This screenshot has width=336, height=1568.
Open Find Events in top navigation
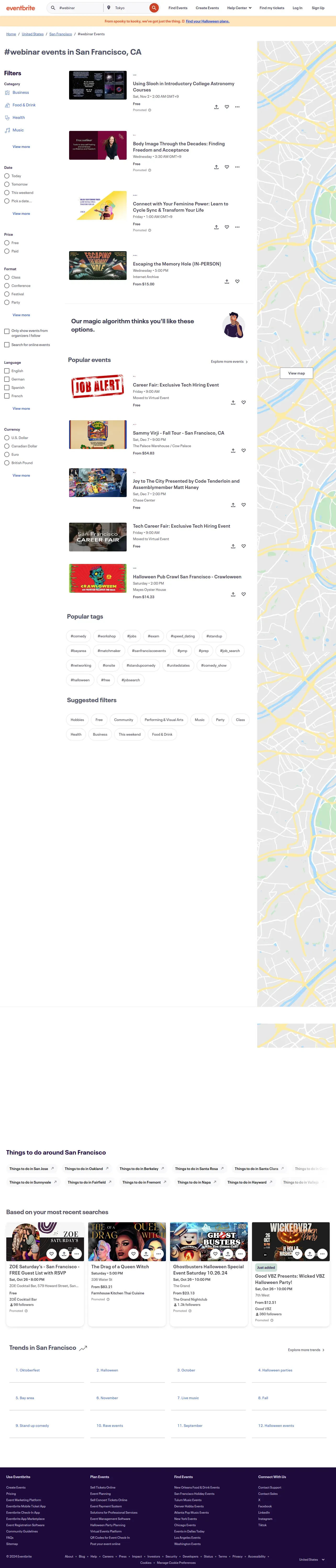click(x=178, y=8)
